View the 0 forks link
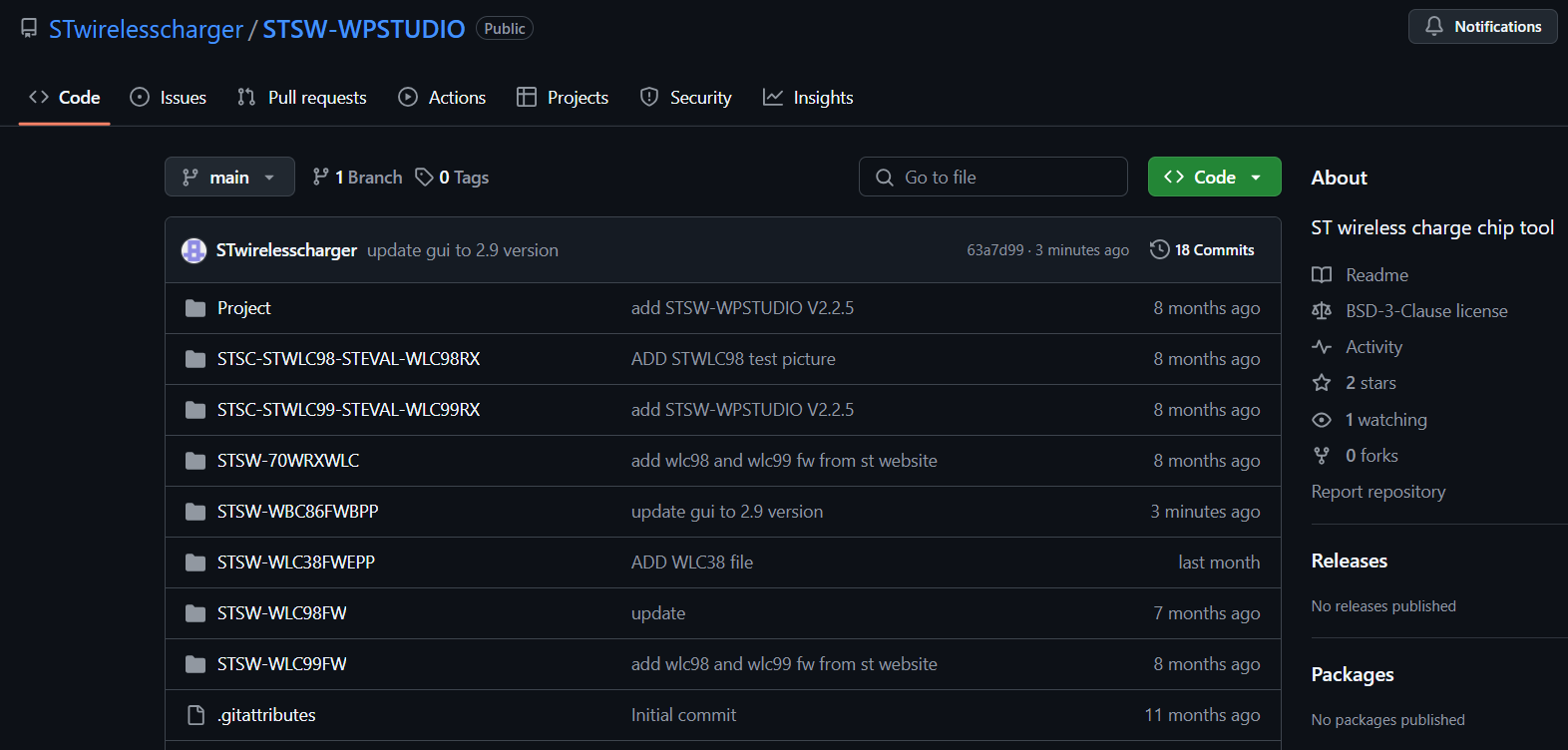1568x750 pixels. coord(1372,456)
